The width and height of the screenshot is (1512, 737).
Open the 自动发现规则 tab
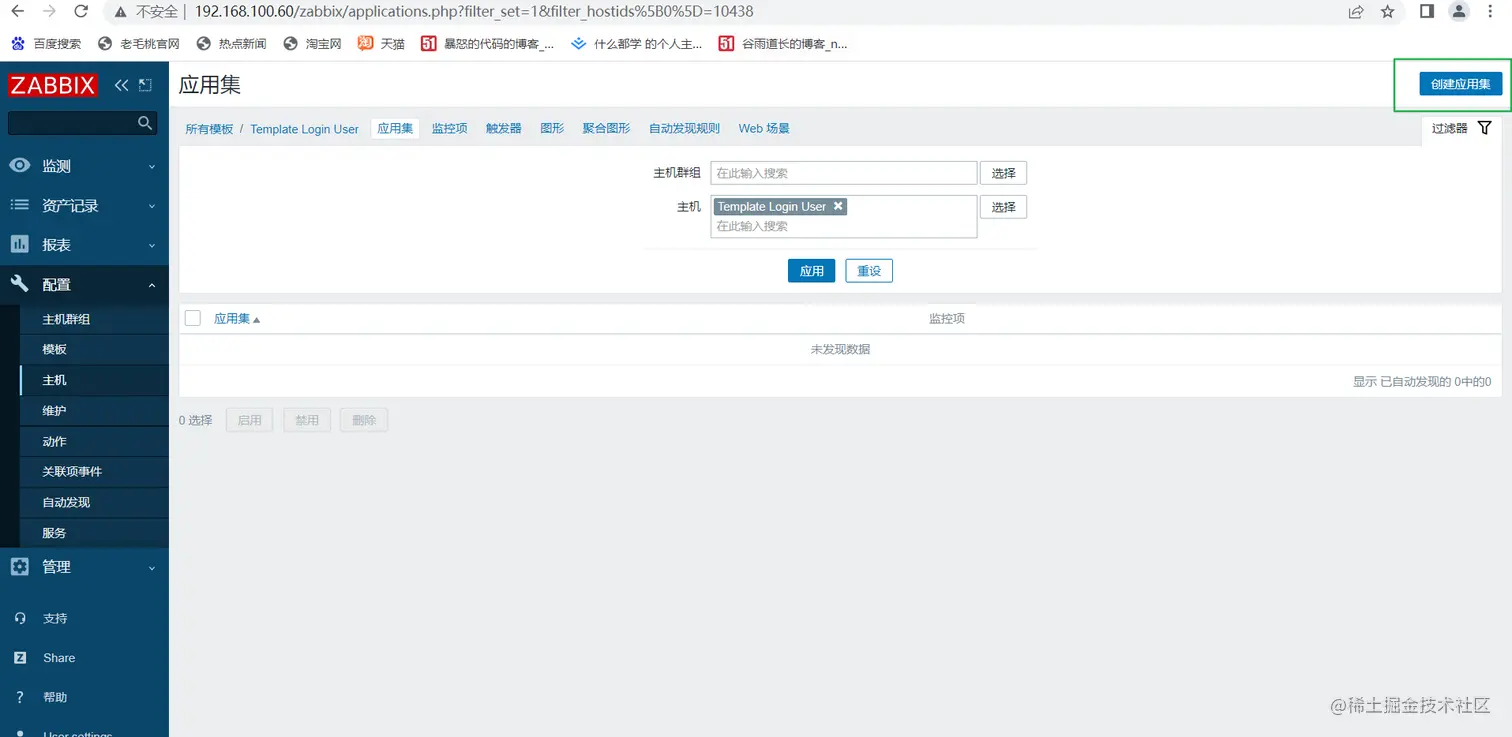(x=684, y=128)
